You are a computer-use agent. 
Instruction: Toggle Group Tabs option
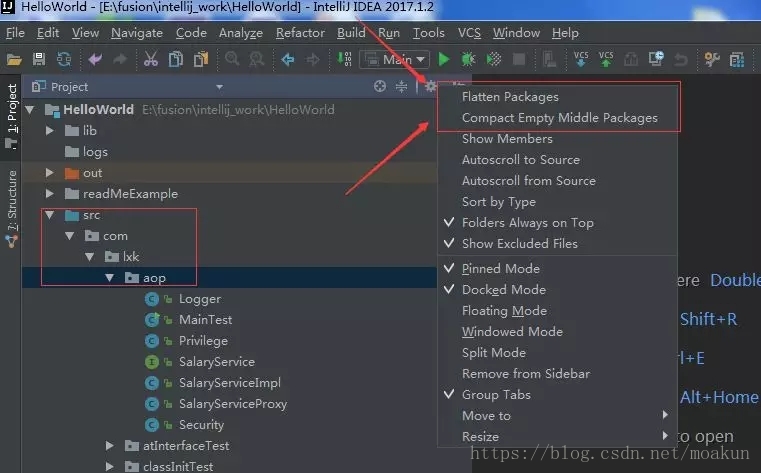pyautogui.click(x=557, y=395)
